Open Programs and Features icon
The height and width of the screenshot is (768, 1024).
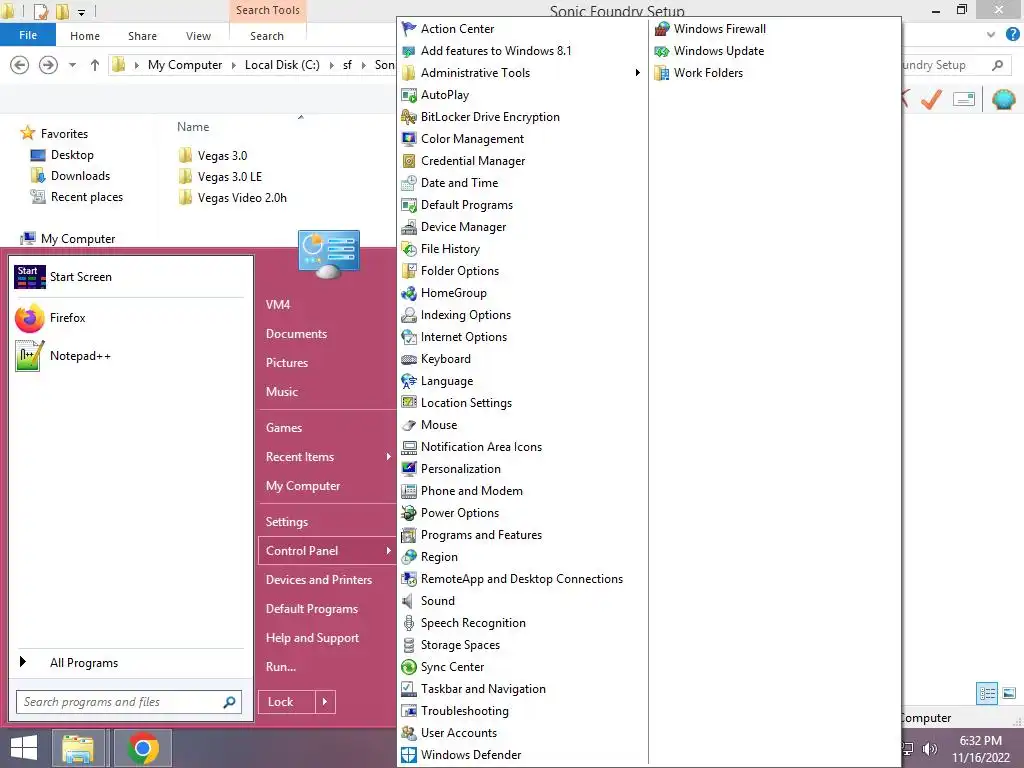tap(409, 535)
